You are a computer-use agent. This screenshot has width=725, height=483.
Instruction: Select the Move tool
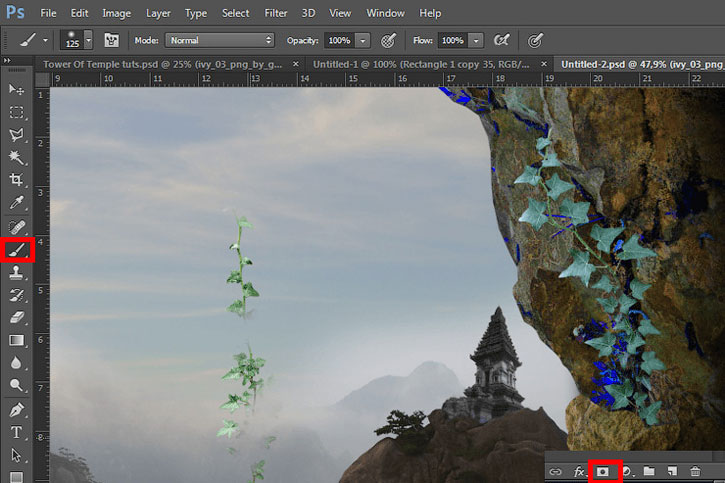point(17,89)
